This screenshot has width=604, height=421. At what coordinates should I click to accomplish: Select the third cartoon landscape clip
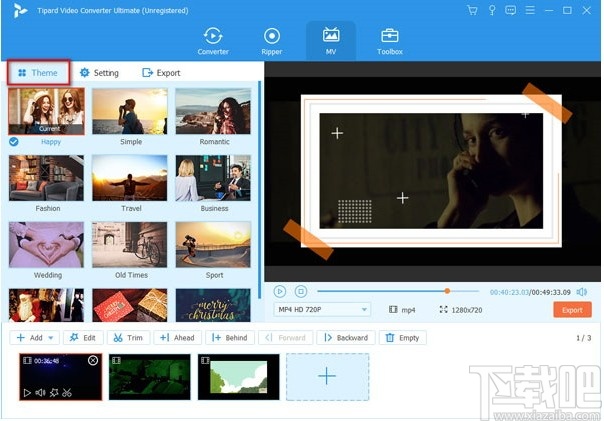tap(238, 377)
